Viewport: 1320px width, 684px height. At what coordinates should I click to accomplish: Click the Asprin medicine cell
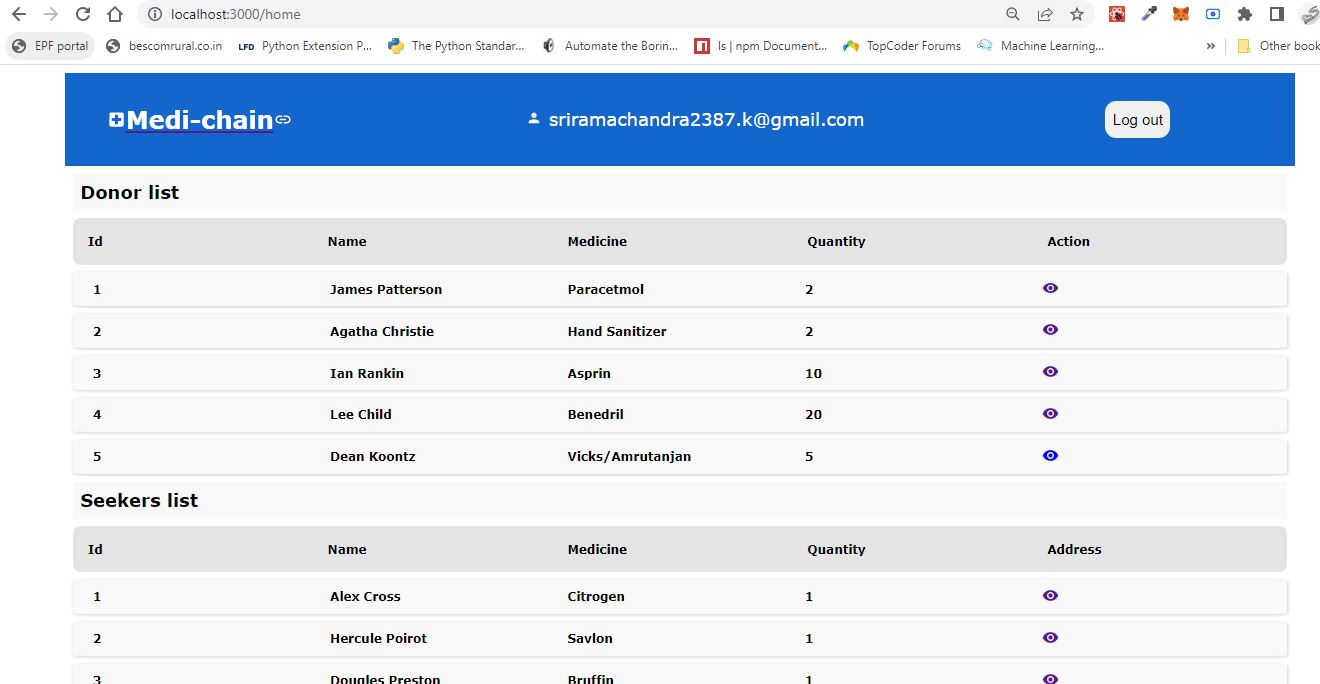pyautogui.click(x=589, y=374)
